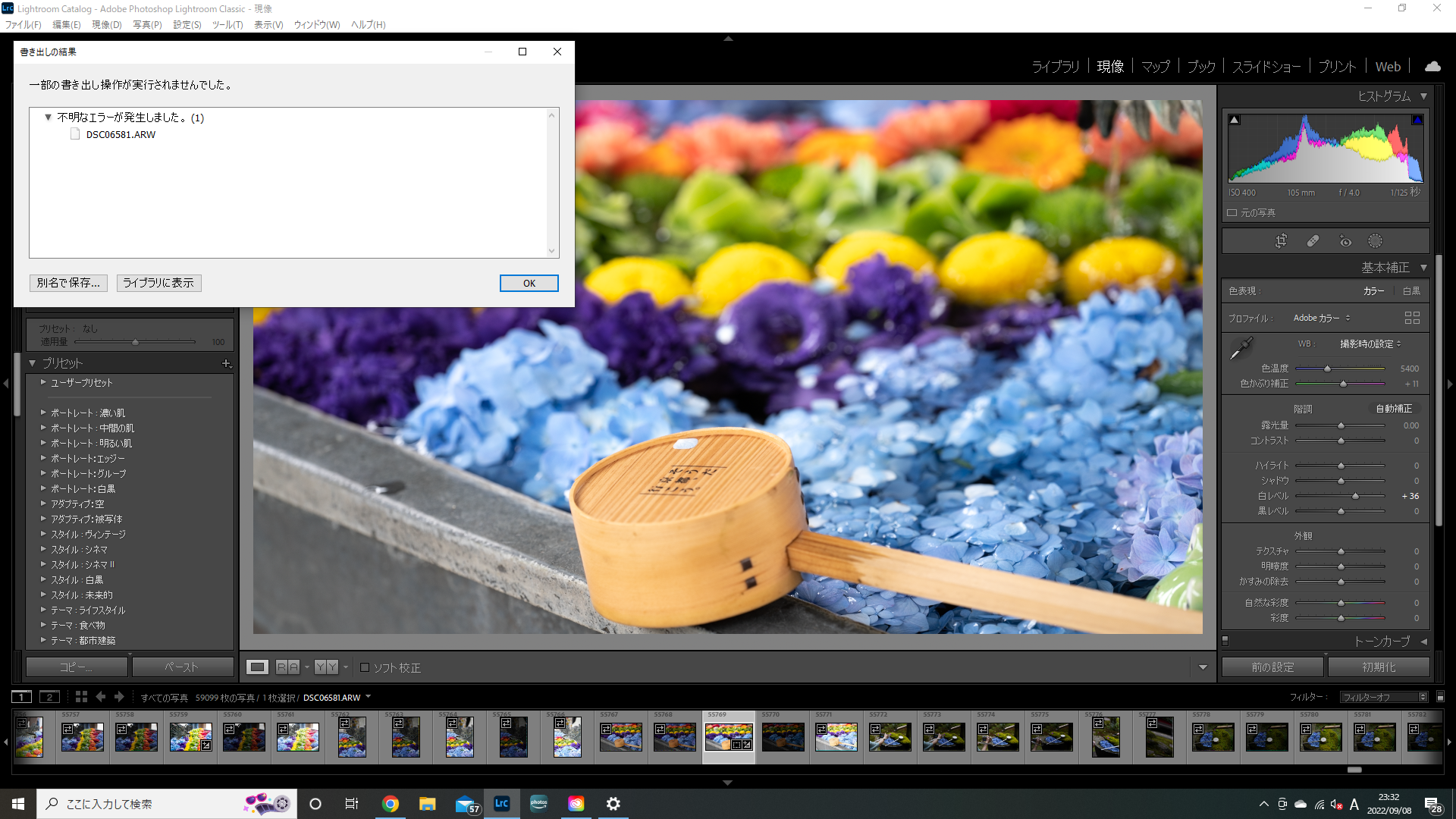Open the 写真(P) menu

(x=147, y=24)
